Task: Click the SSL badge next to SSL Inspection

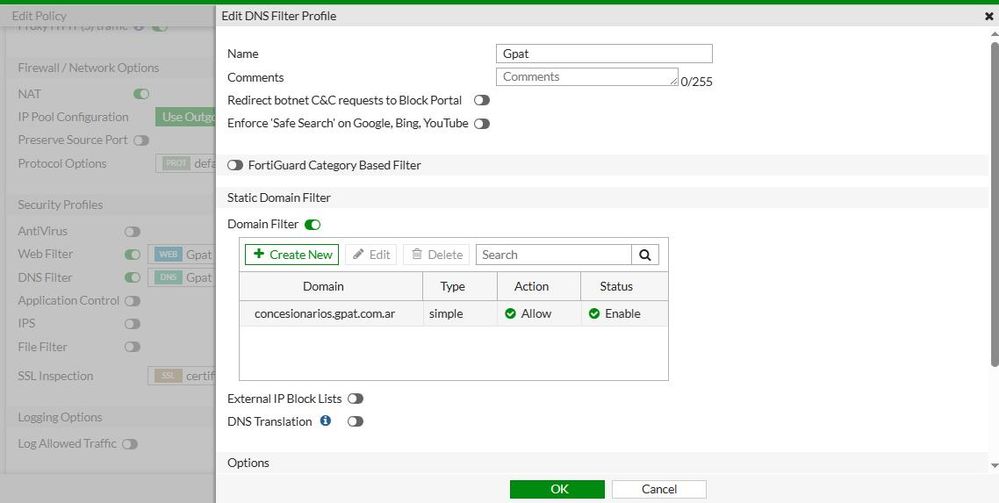Action: point(168,376)
